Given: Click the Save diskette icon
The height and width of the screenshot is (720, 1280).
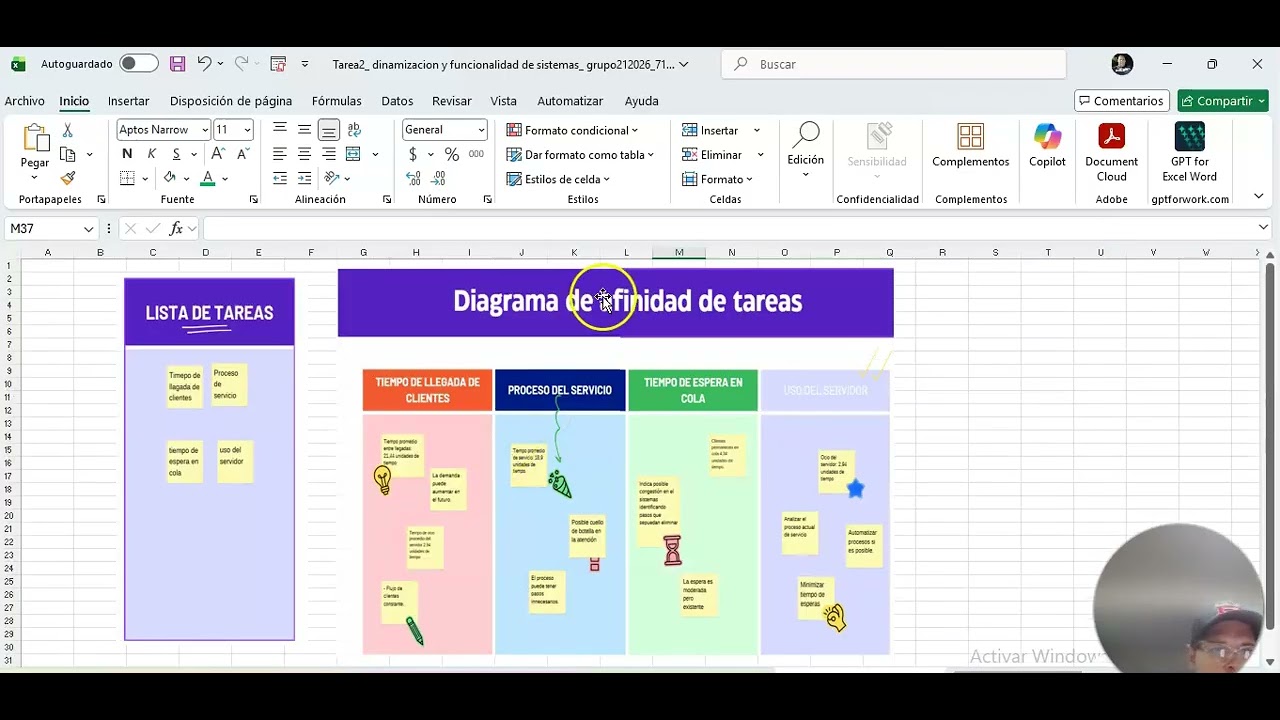Looking at the screenshot, I should (x=177, y=64).
